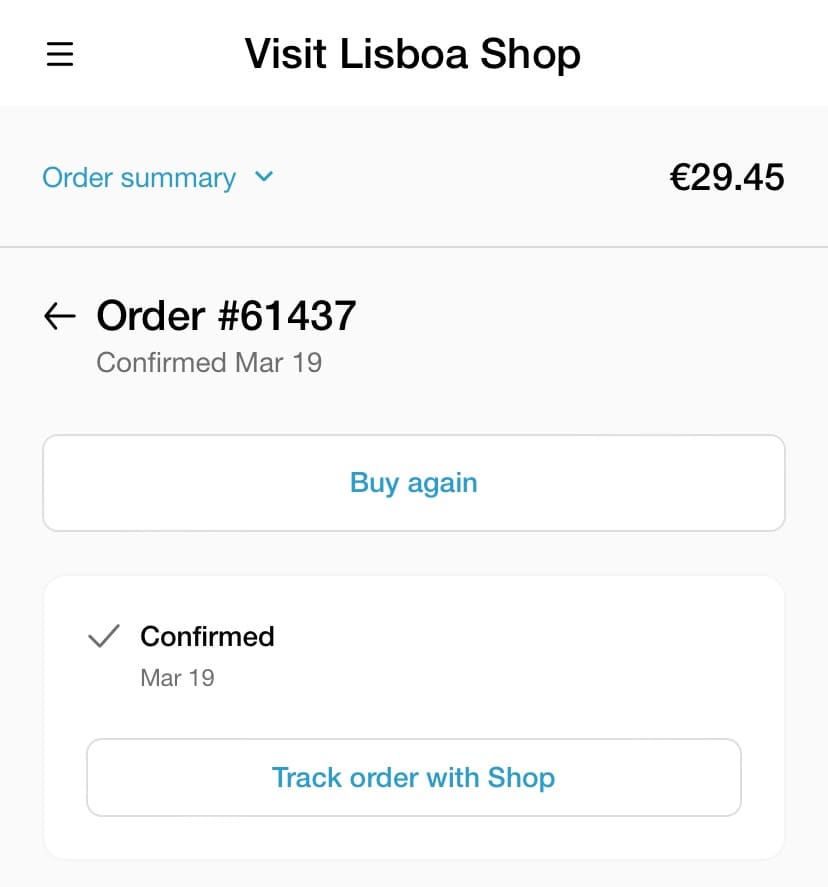Viewport: 828px width, 887px height.
Task: Tap the €29.45 order total
Action: coord(727,177)
